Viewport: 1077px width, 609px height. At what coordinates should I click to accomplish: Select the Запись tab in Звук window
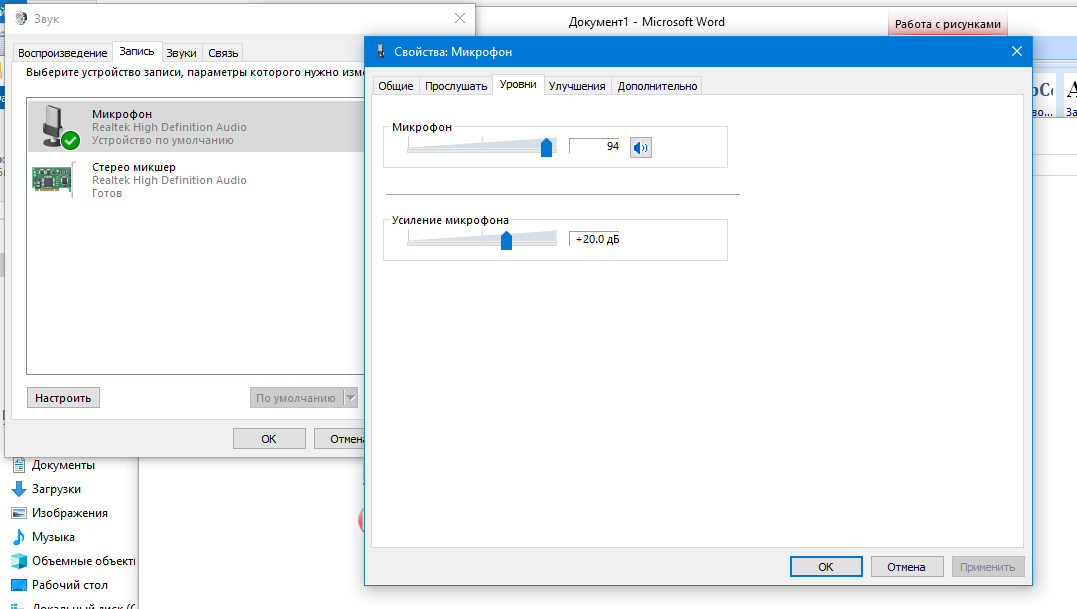tap(137, 51)
